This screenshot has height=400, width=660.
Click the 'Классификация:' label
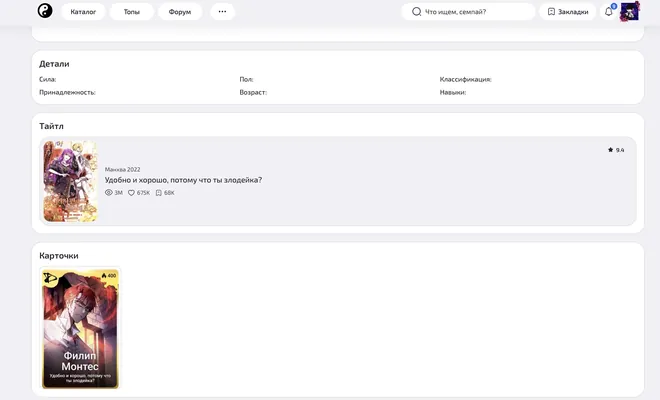point(466,79)
